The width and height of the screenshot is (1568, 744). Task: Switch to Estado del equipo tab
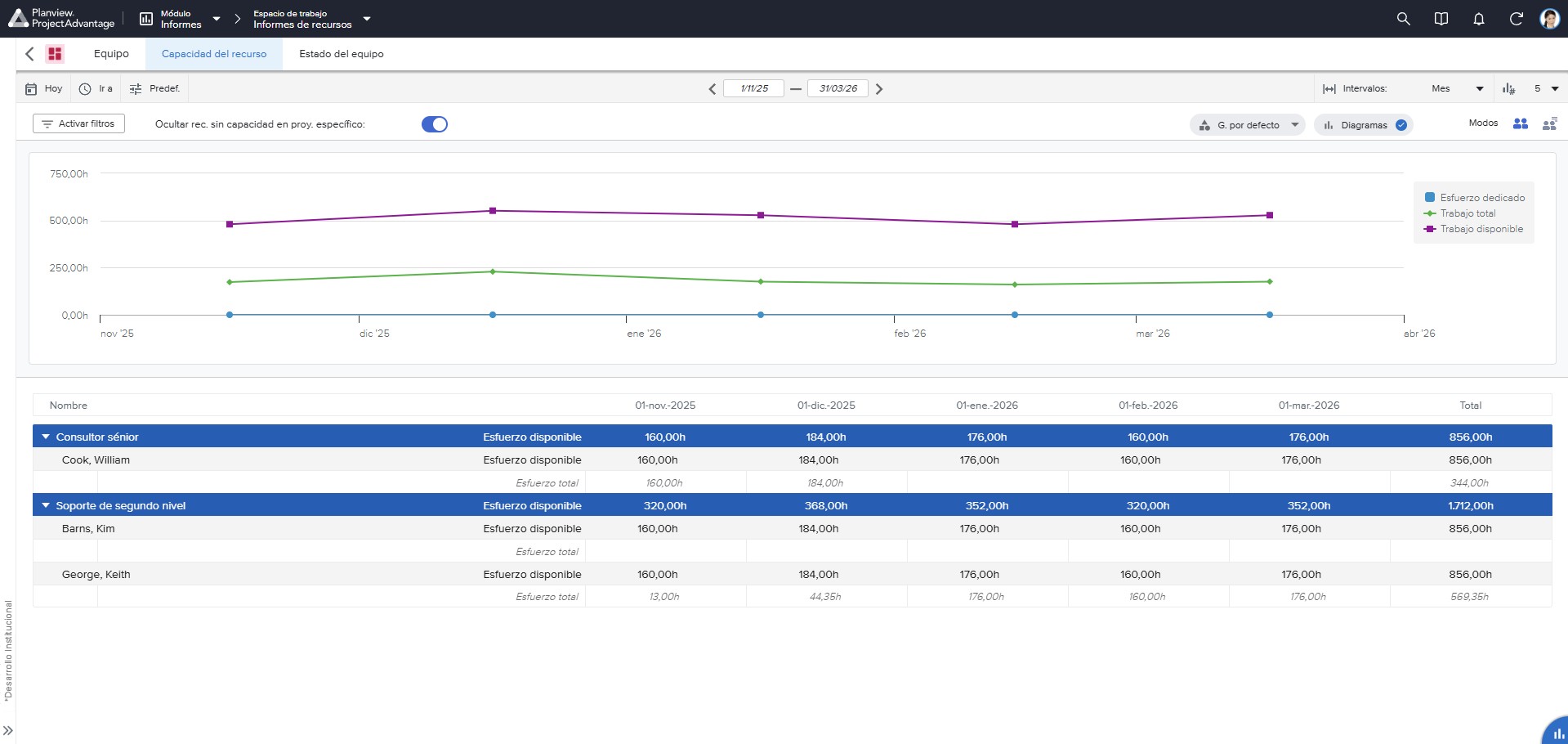tap(342, 54)
